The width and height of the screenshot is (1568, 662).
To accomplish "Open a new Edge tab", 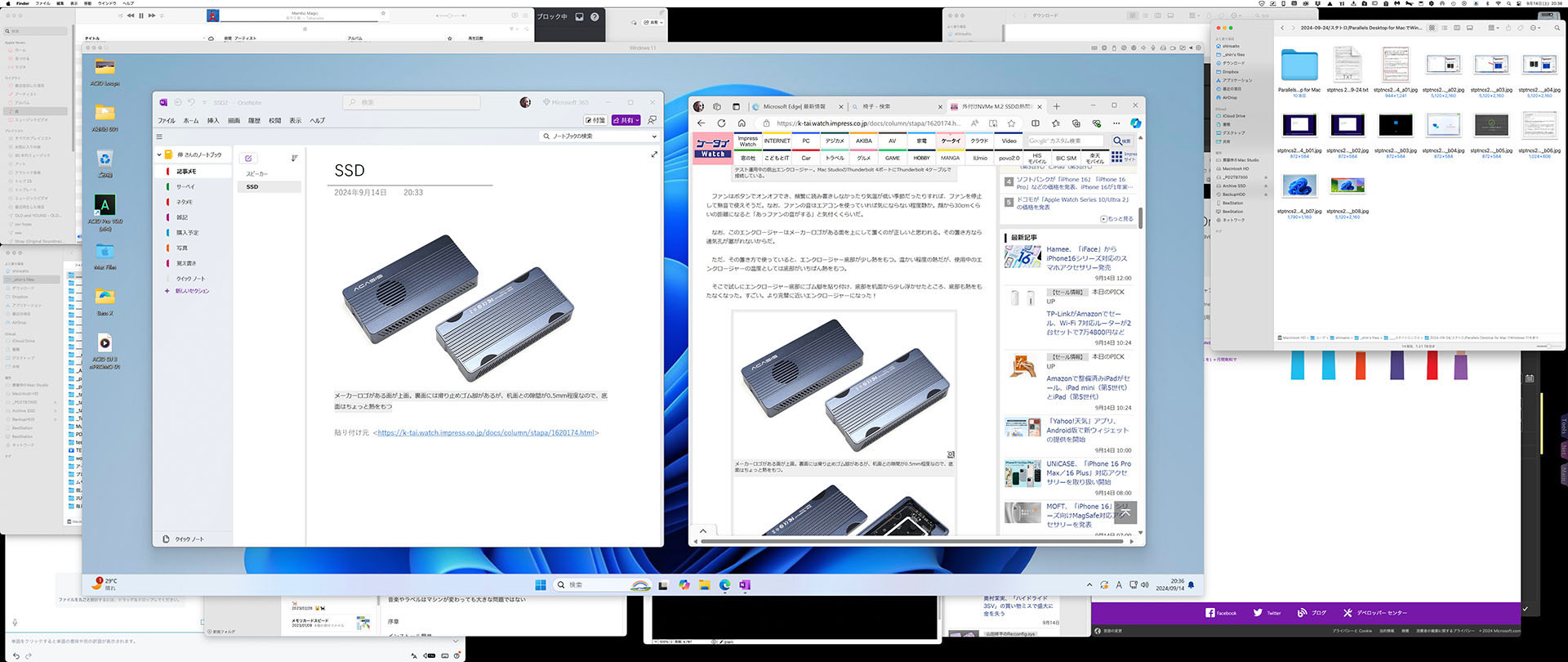I will point(1056,106).
